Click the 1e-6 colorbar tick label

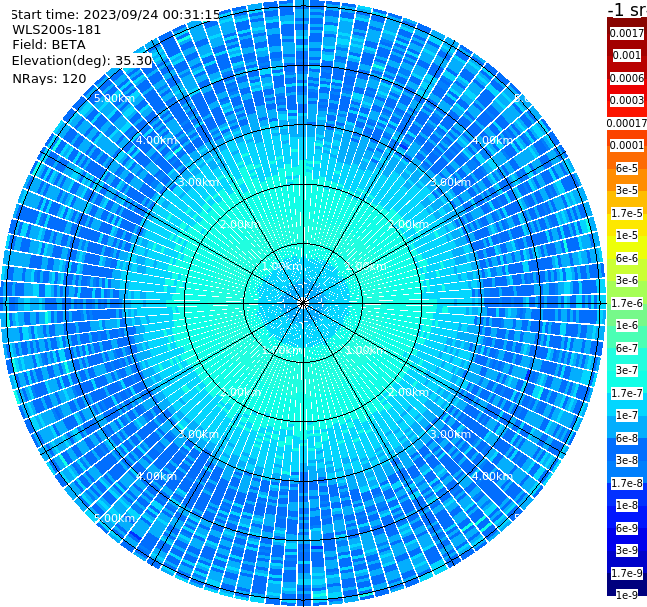coord(627,325)
